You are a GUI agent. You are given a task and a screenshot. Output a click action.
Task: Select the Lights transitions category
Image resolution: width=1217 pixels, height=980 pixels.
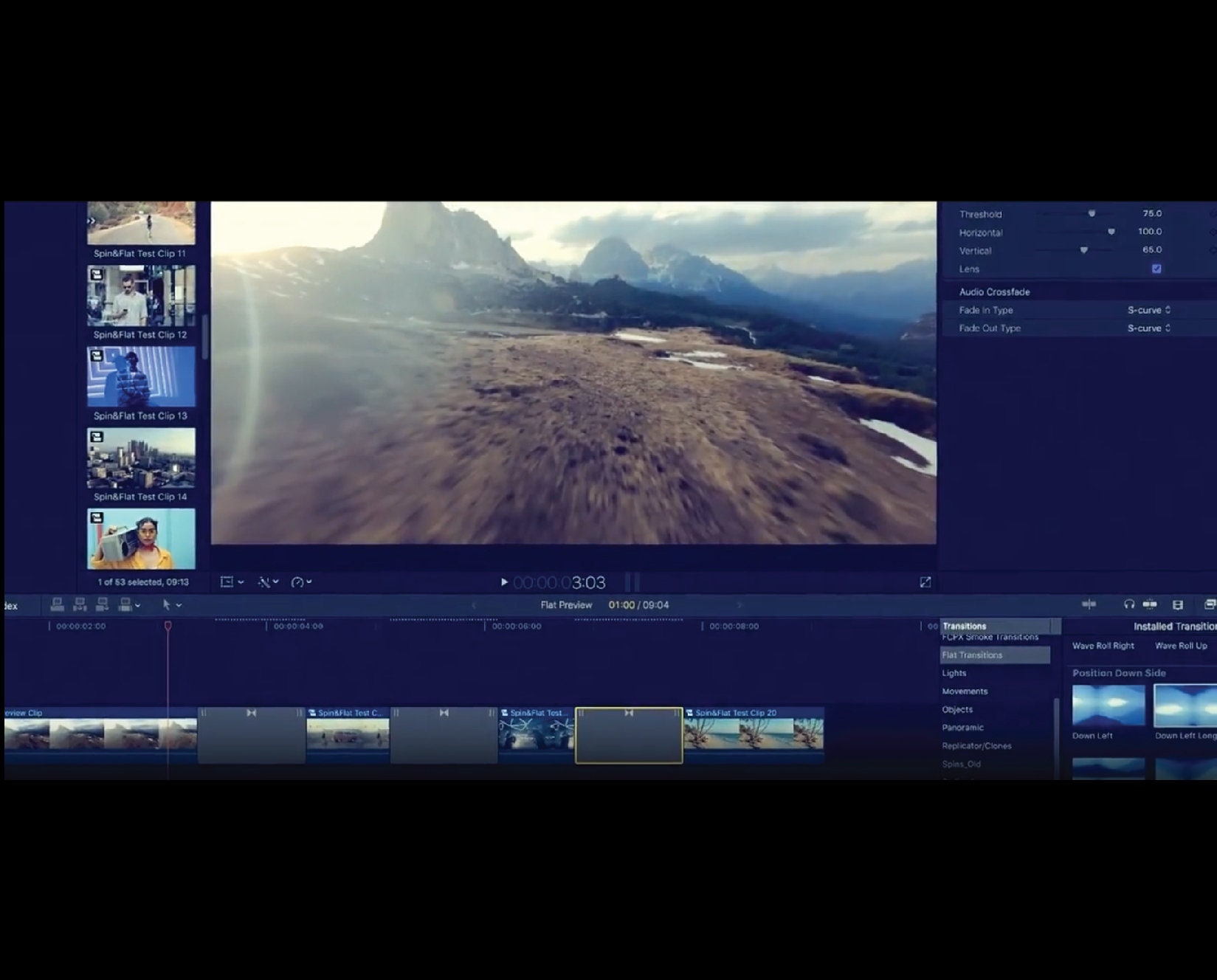955,672
